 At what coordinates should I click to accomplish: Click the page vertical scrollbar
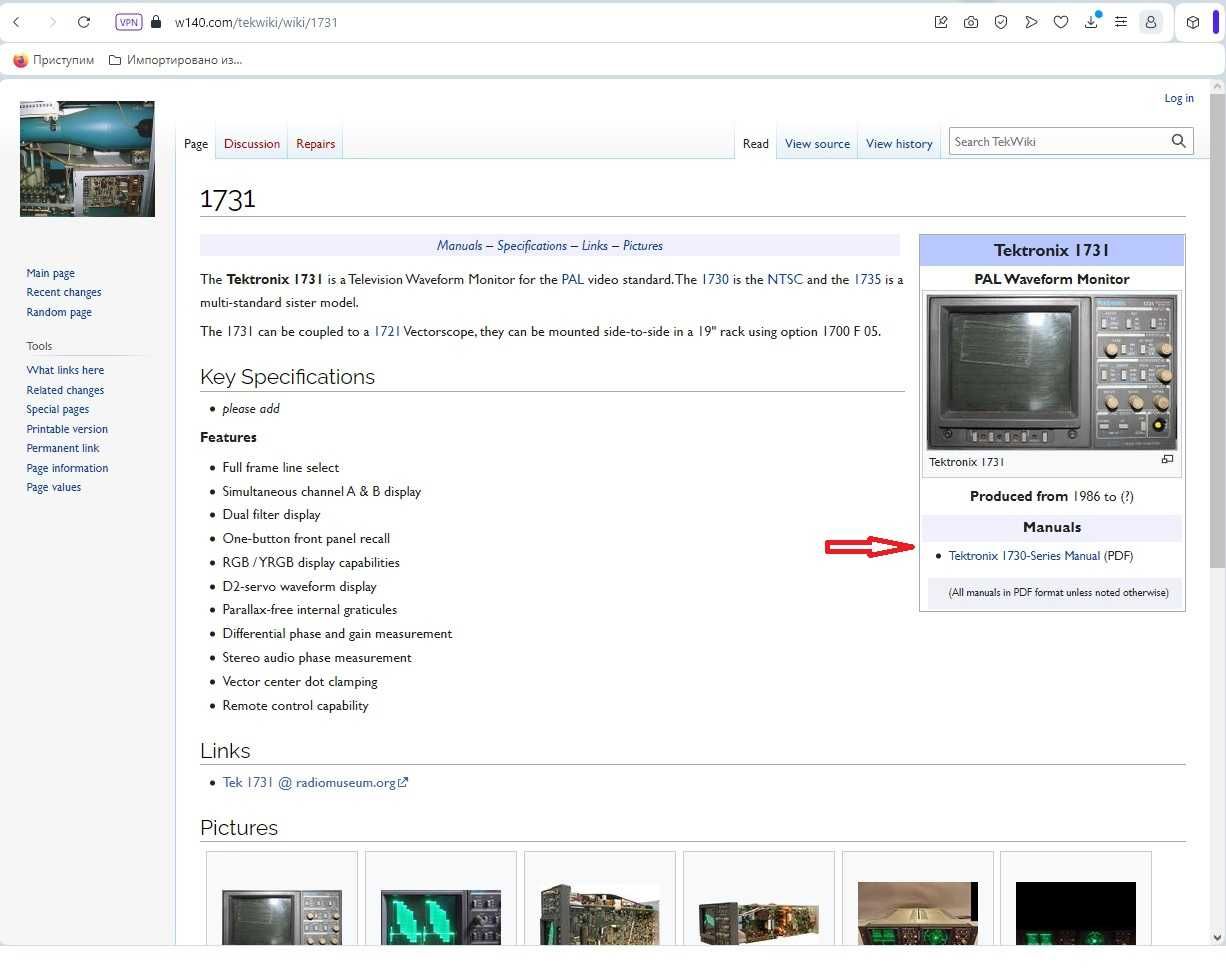coord(1217,330)
